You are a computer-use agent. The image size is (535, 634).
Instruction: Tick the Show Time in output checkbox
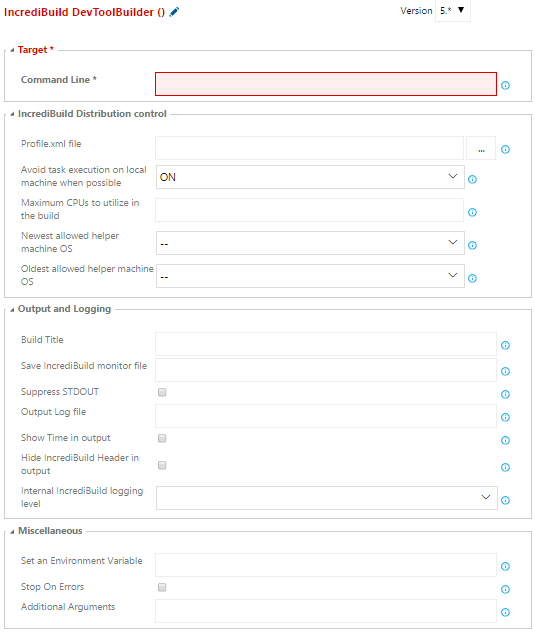(x=162, y=438)
